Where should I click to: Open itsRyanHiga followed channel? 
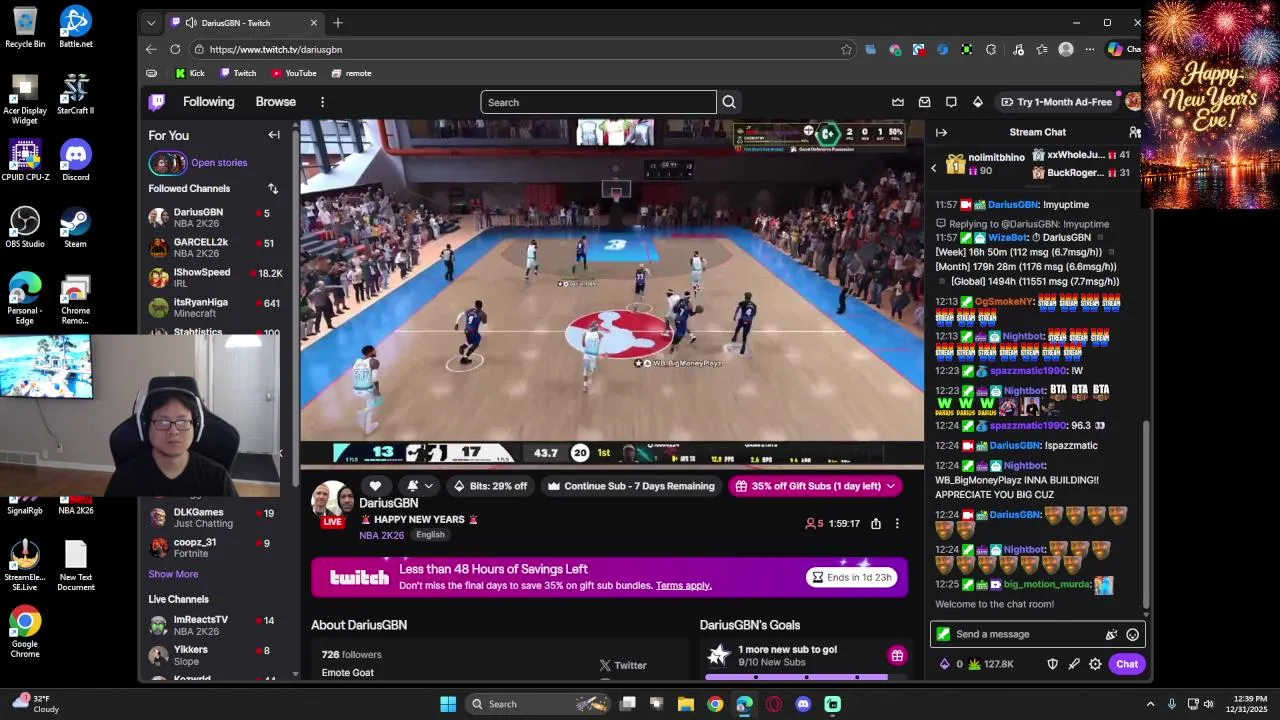(x=216, y=307)
